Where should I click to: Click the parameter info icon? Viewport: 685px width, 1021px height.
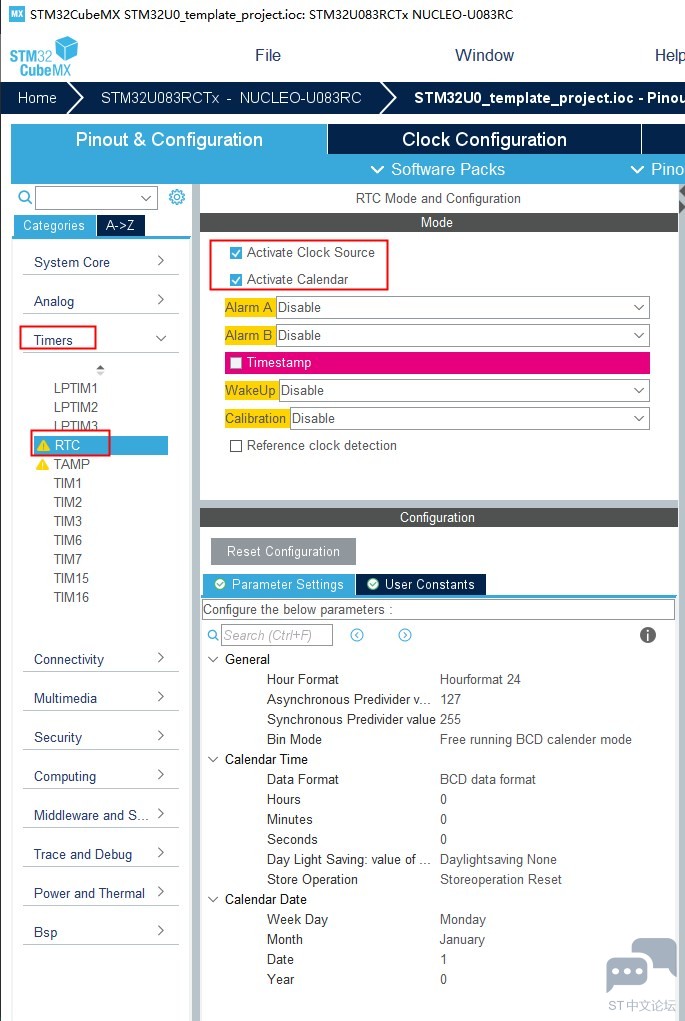[648, 635]
